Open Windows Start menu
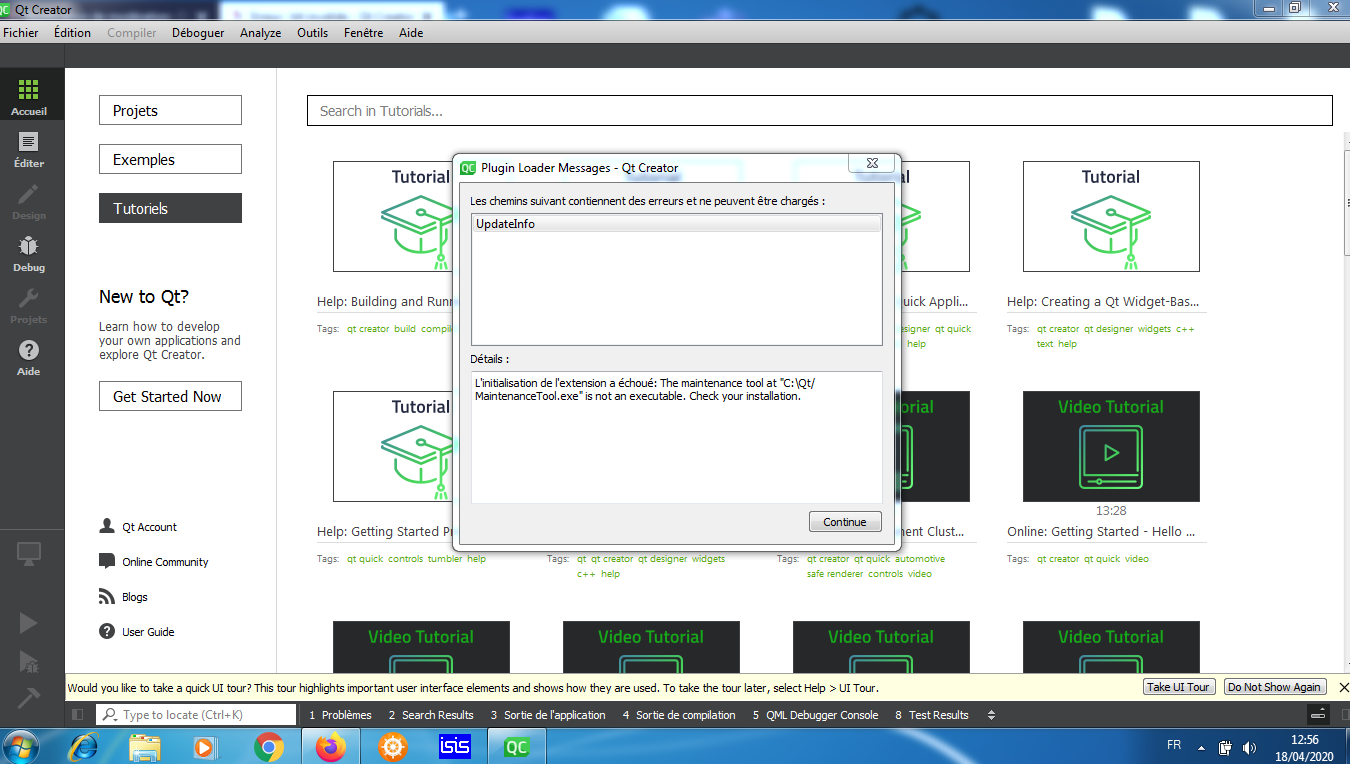Image resolution: width=1350 pixels, height=764 pixels. pos(21,747)
